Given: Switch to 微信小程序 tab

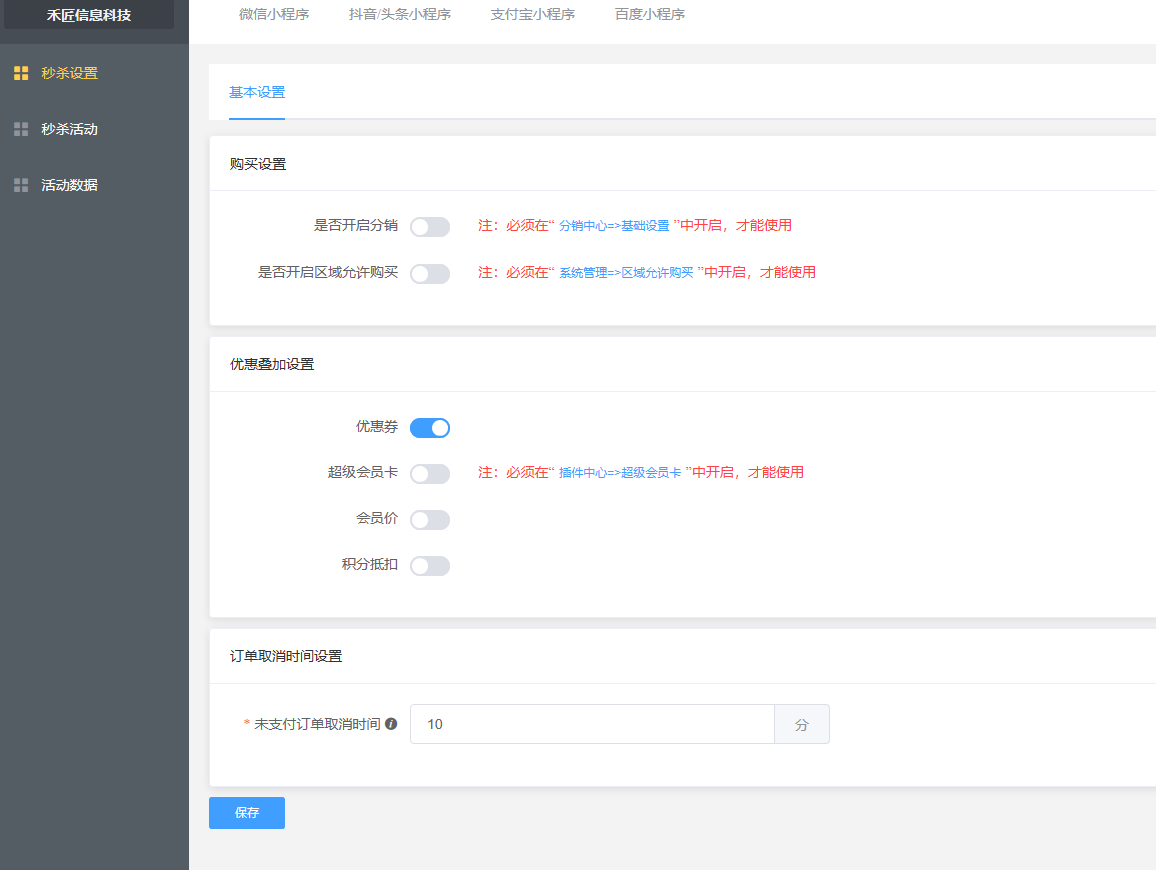Looking at the screenshot, I should click(274, 14).
